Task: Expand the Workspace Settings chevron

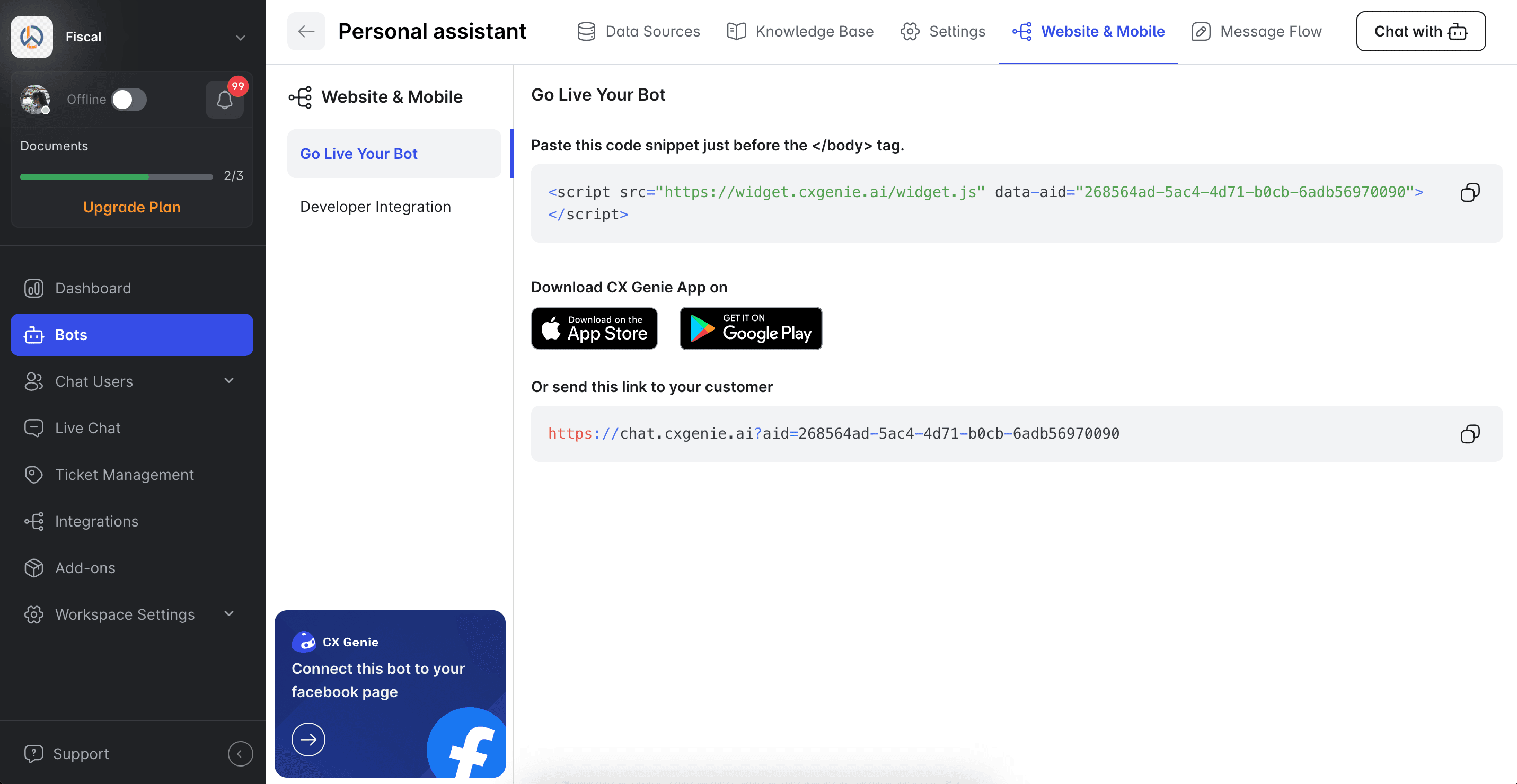Action: 229,614
